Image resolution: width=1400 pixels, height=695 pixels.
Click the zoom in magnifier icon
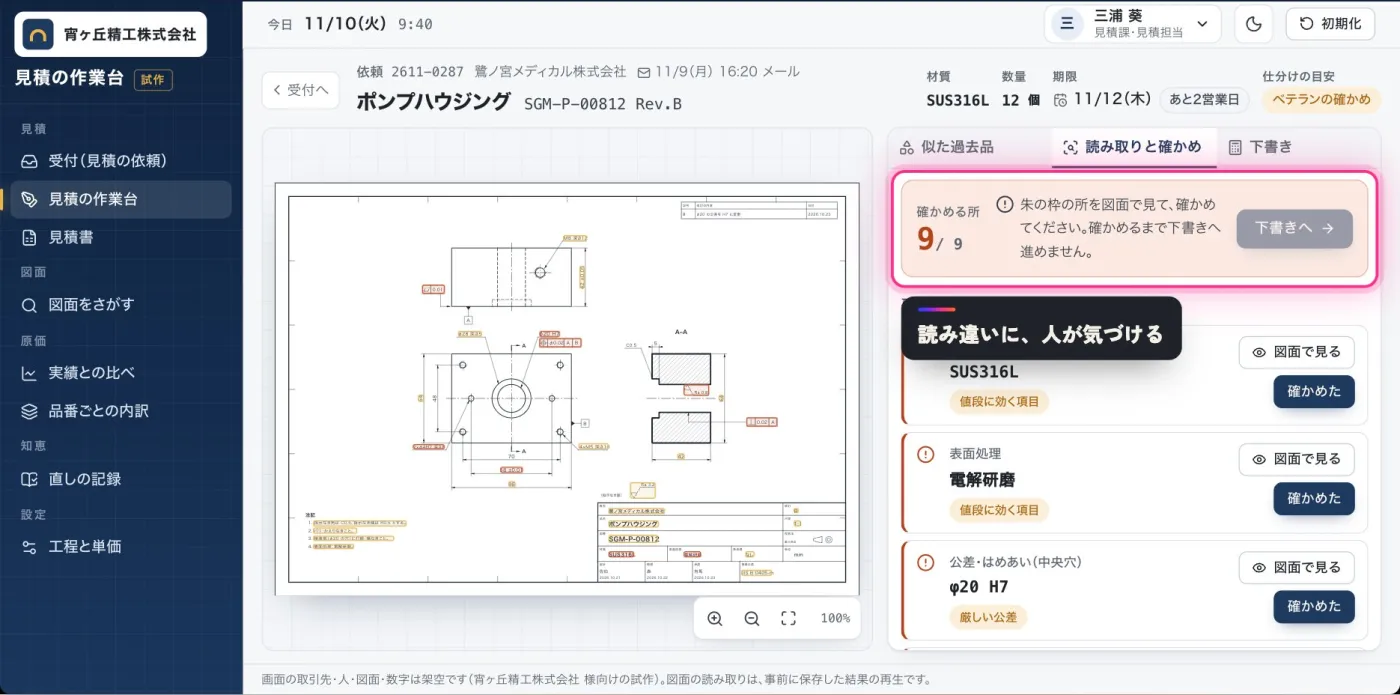coord(715,618)
